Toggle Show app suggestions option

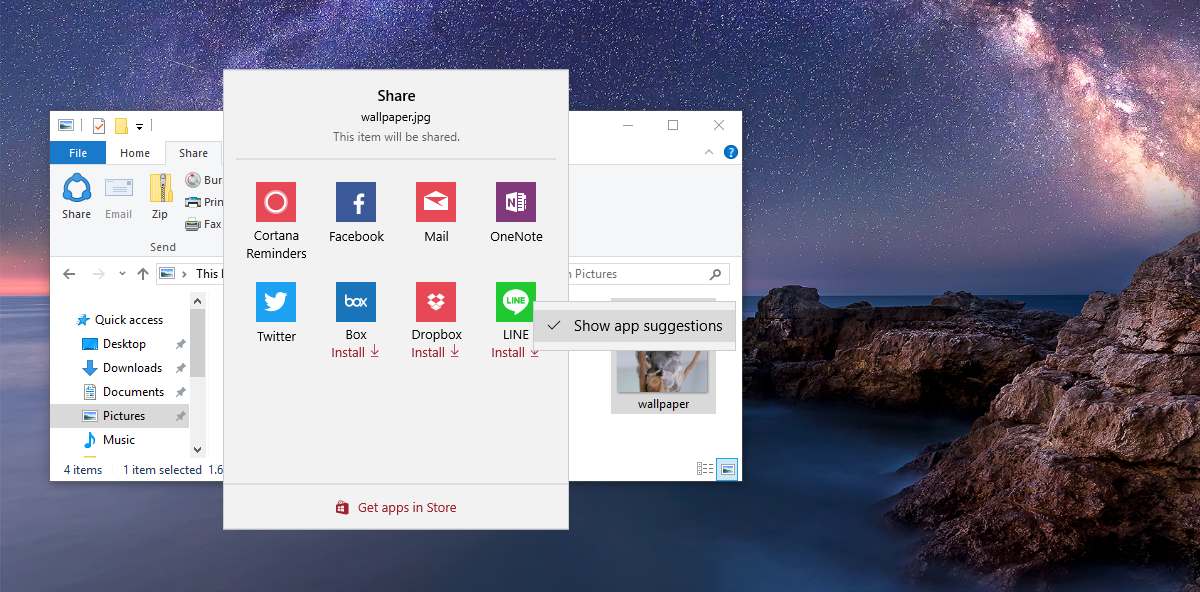[x=634, y=326]
